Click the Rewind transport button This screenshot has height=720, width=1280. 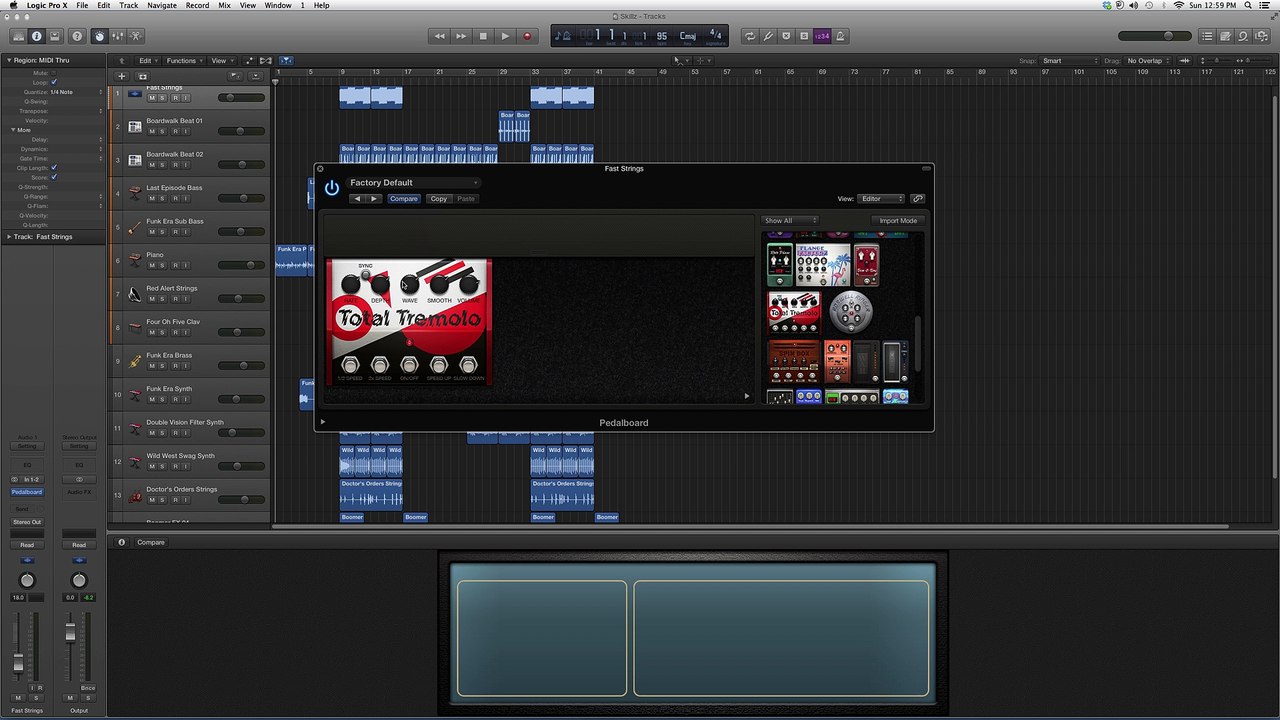click(439, 36)
